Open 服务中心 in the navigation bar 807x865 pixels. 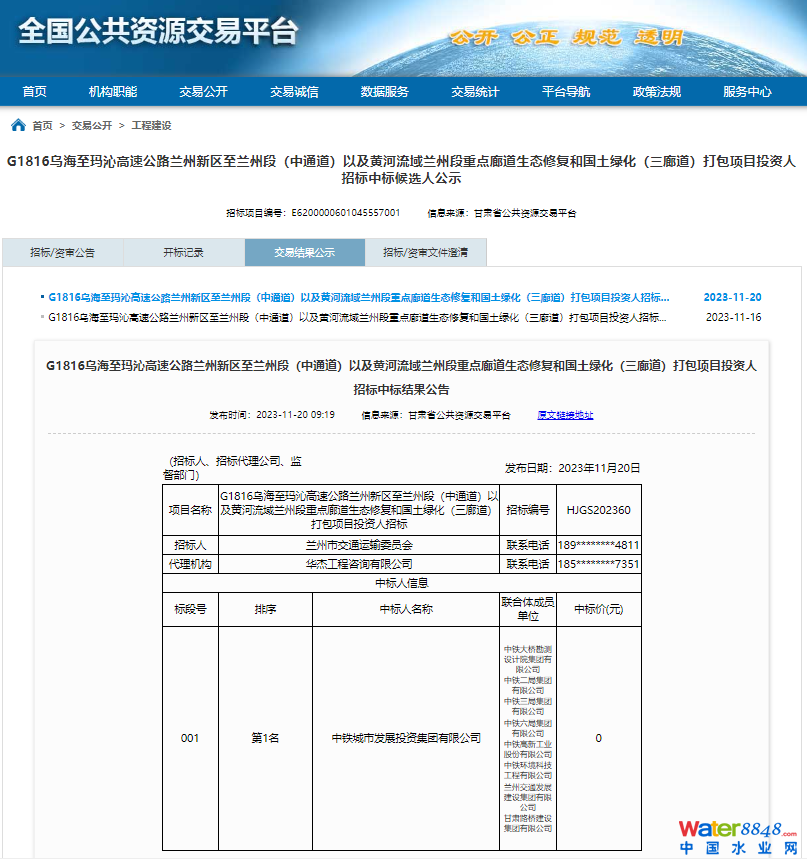coord(747,92)
